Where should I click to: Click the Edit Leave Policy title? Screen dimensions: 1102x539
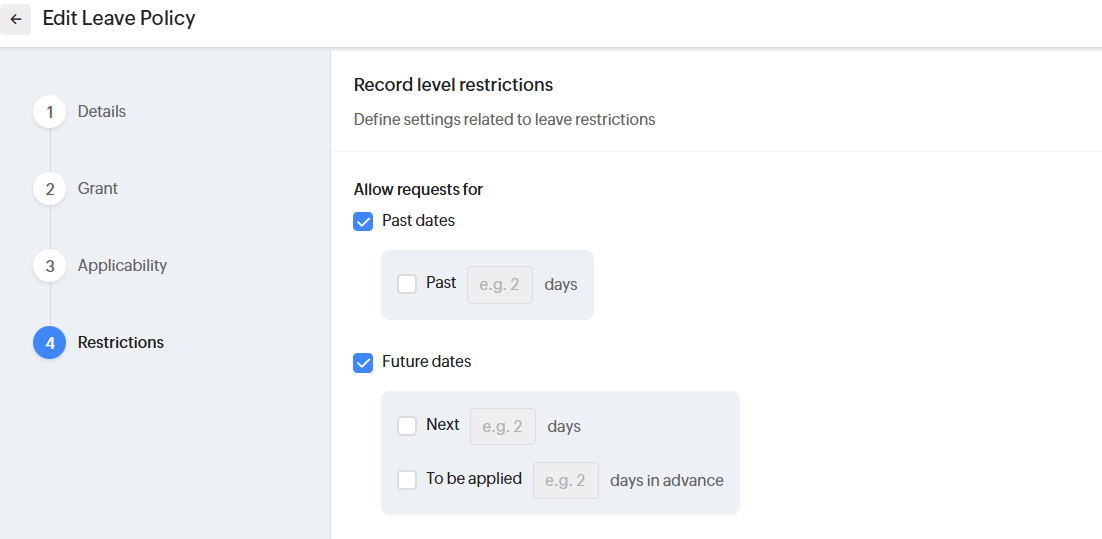coord(119,19)
